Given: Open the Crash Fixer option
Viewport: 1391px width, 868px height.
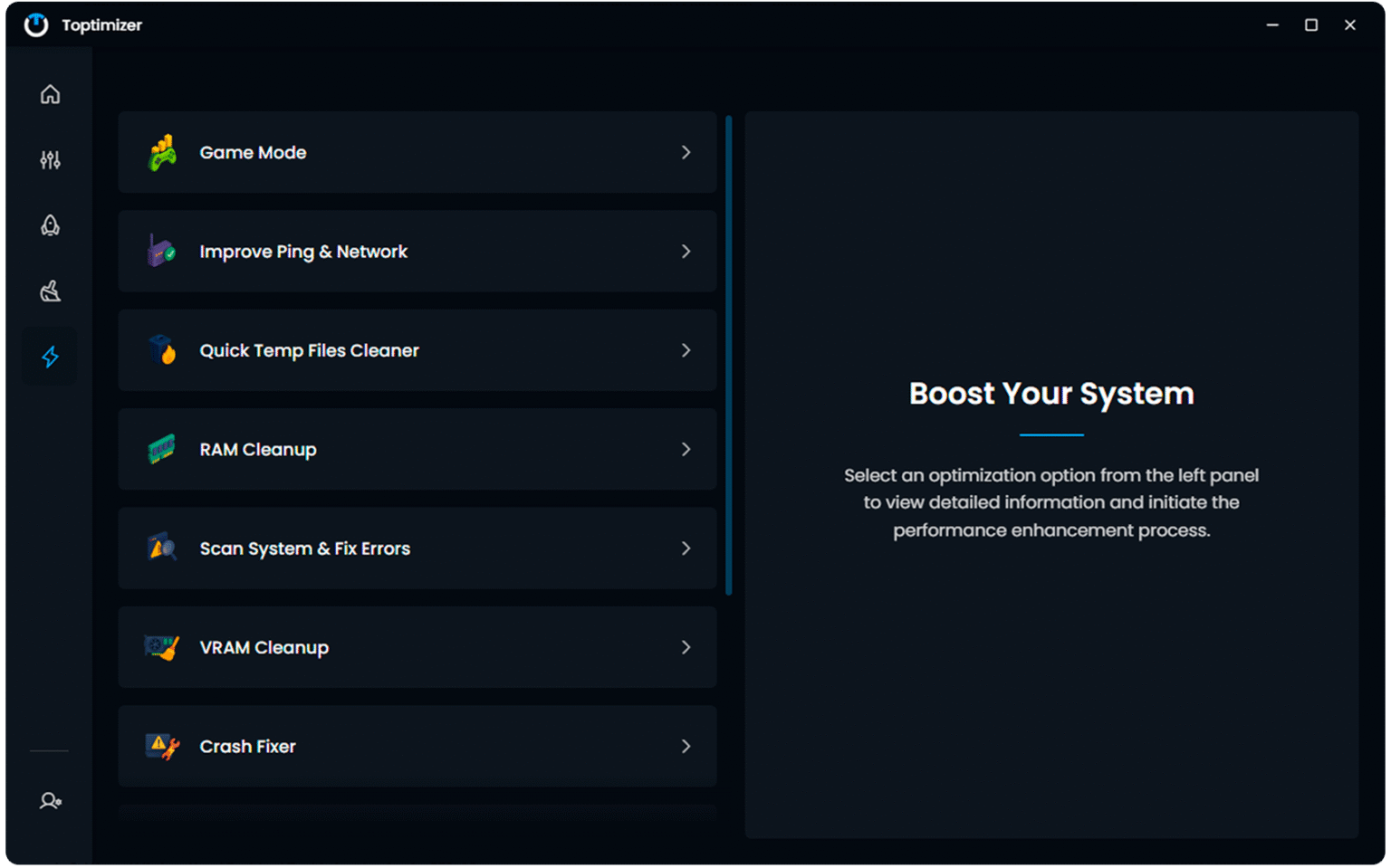Looking at the screenshot, I should pos(247,747).
